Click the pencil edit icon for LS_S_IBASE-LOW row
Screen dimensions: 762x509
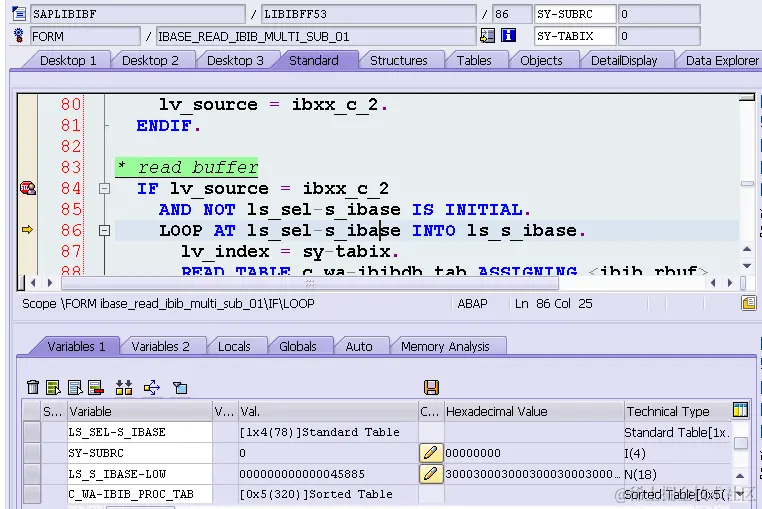(x=431, y=474)
